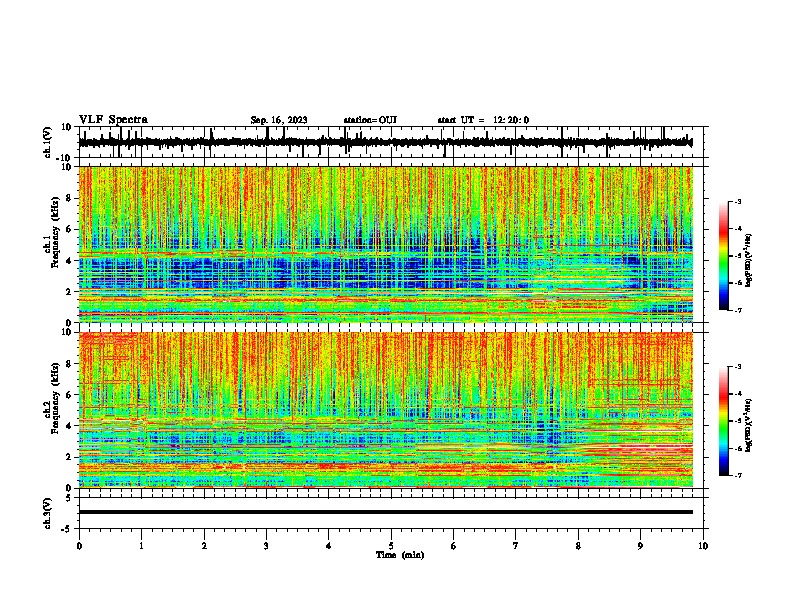Click the time axis tick "1"
This screenshot has width=792, height=612.
141,546
